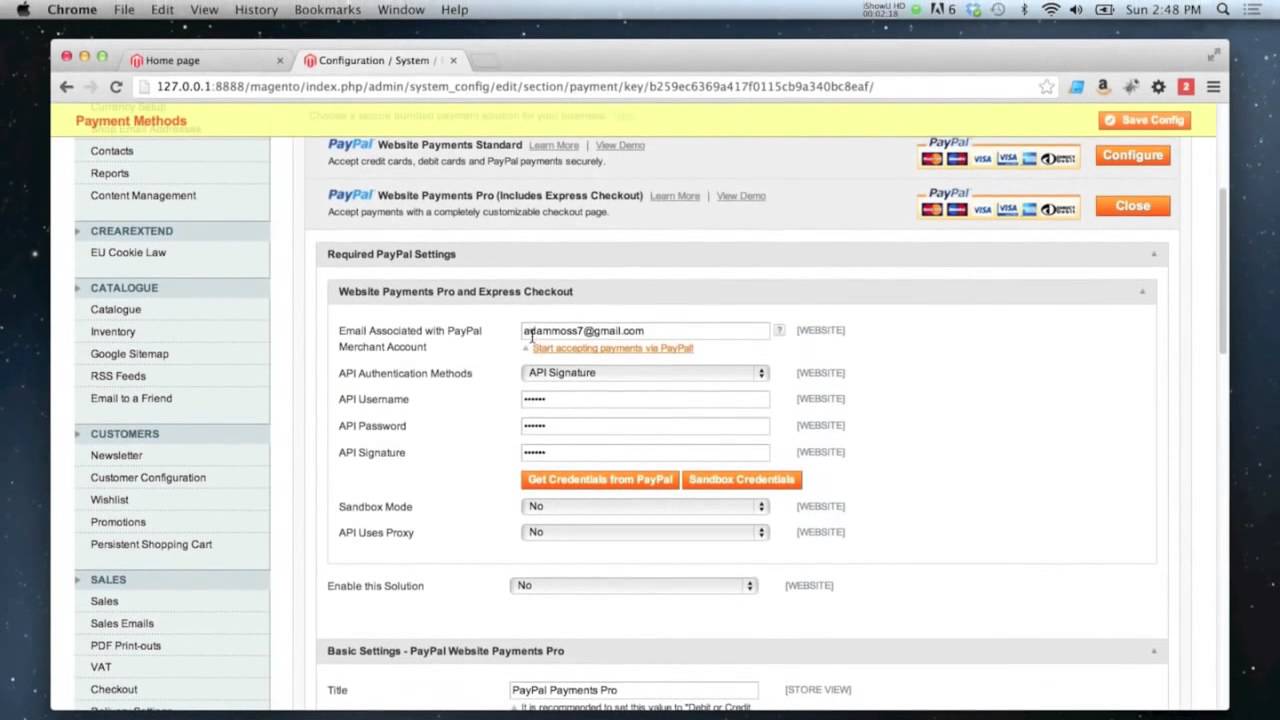Open the Contacts sidebar item
Viewport: 1280px width, 720px height.
[112, 151]
